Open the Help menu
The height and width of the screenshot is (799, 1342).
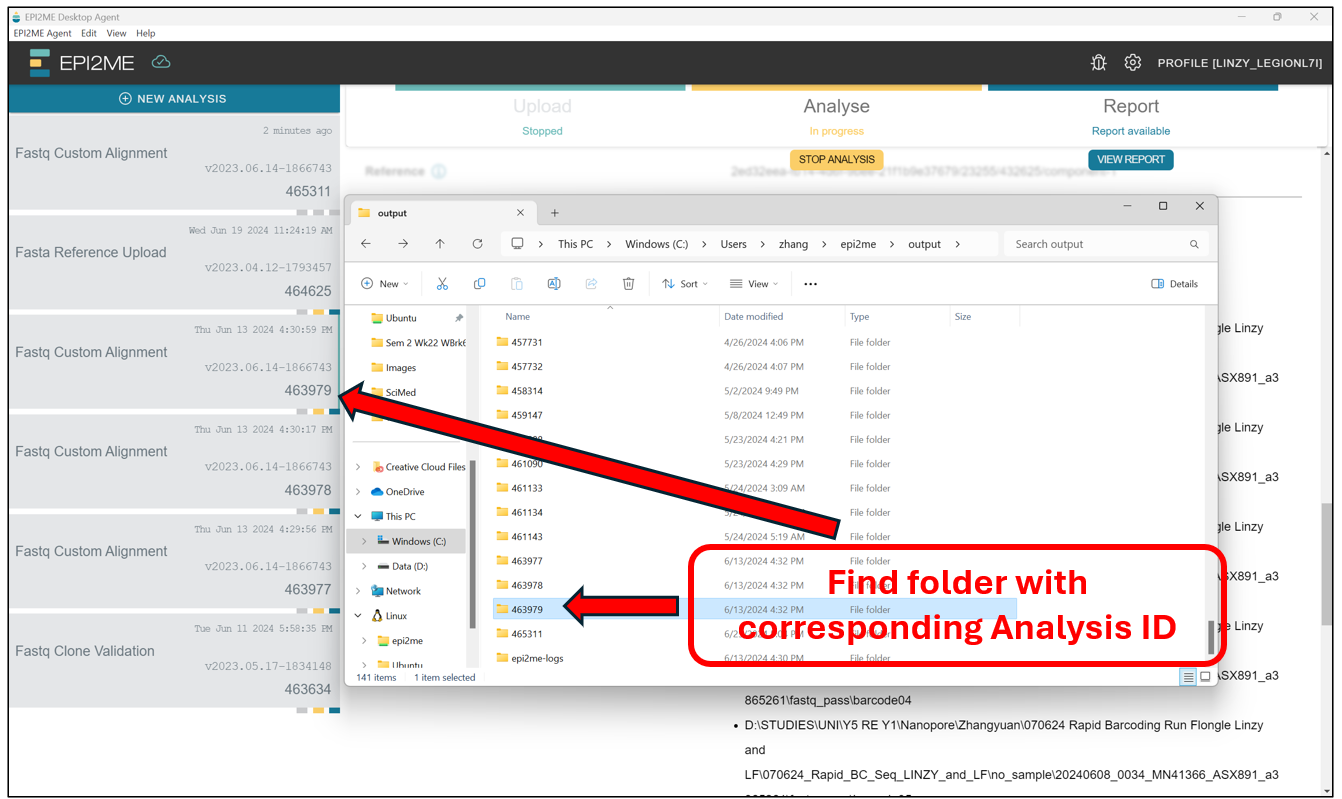[x=146, y=33]
